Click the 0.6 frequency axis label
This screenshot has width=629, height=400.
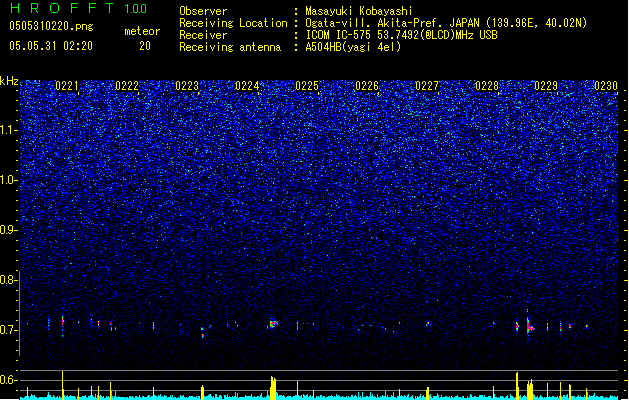pyautogui.click(x=9, y=380)
